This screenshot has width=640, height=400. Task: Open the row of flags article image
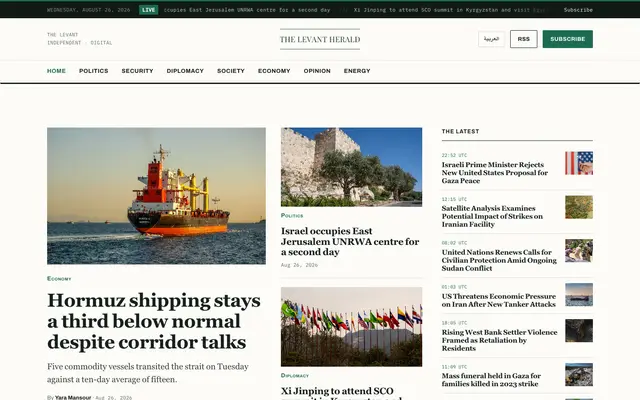click(x=351, y=327)
